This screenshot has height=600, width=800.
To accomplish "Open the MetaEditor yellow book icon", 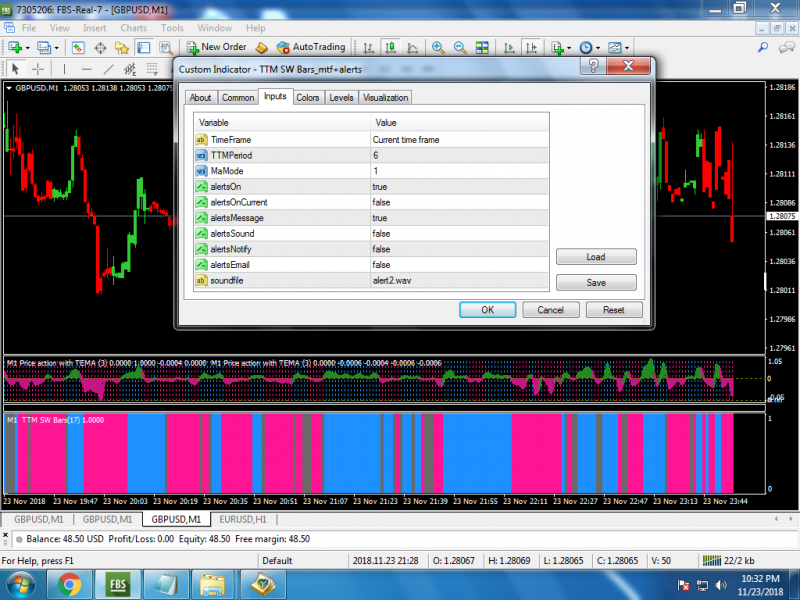I will tap(262, 47).
